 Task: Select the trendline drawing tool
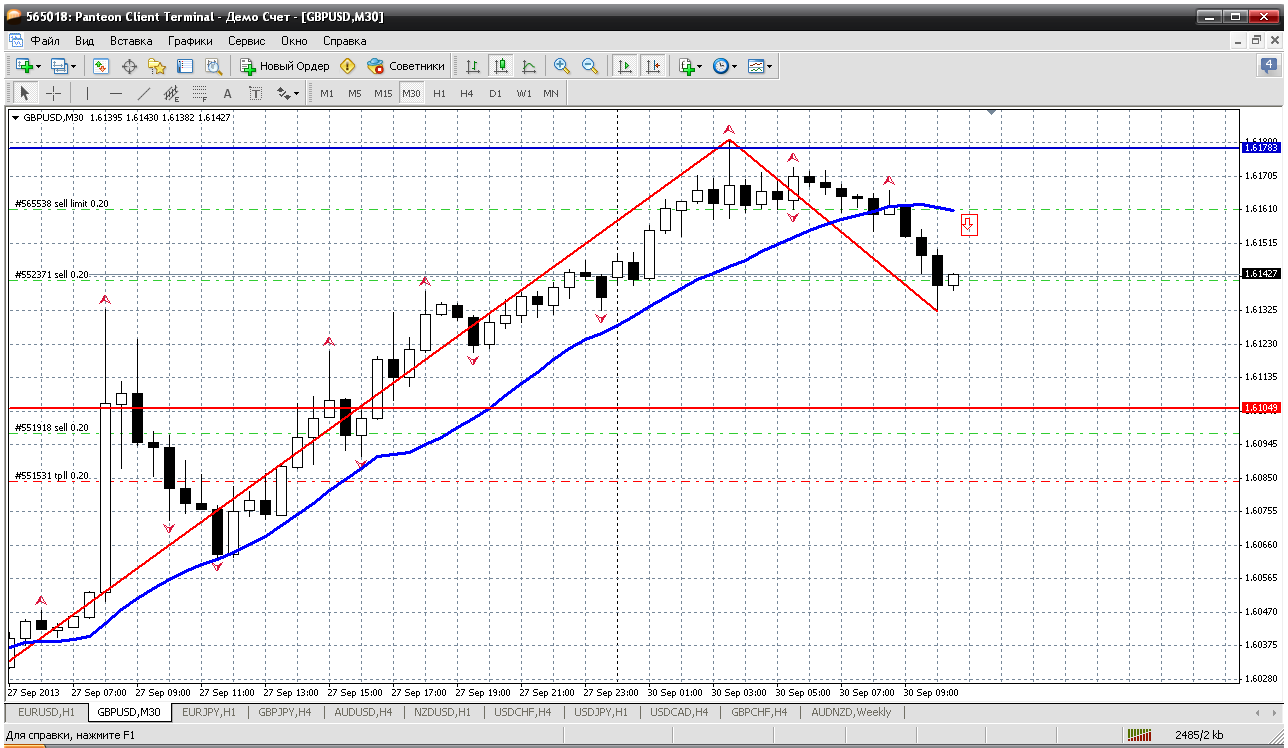143,93
